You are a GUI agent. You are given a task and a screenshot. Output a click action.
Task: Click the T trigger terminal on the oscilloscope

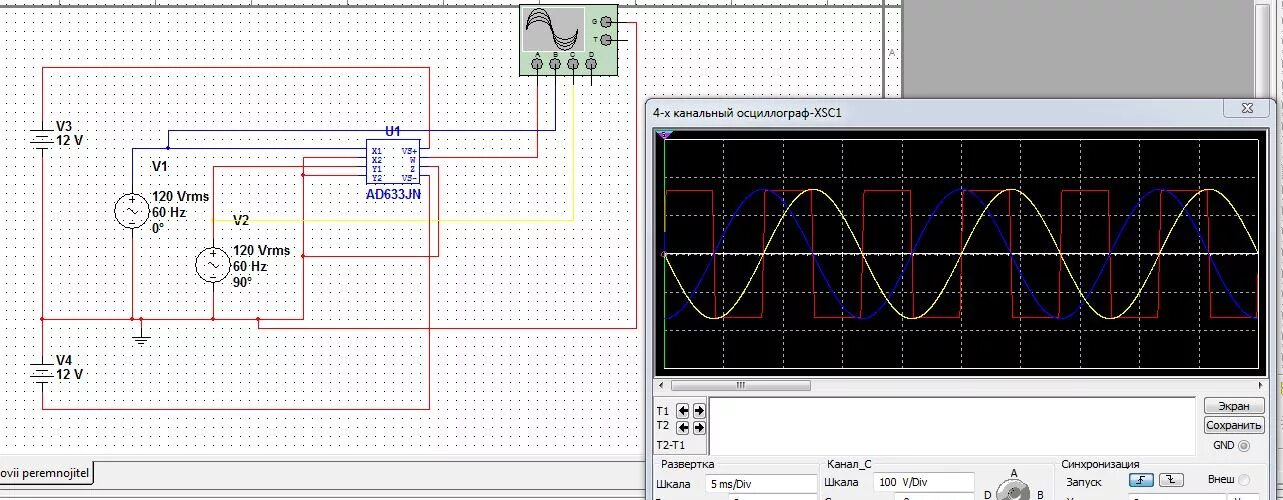click(x=605, y=40)
